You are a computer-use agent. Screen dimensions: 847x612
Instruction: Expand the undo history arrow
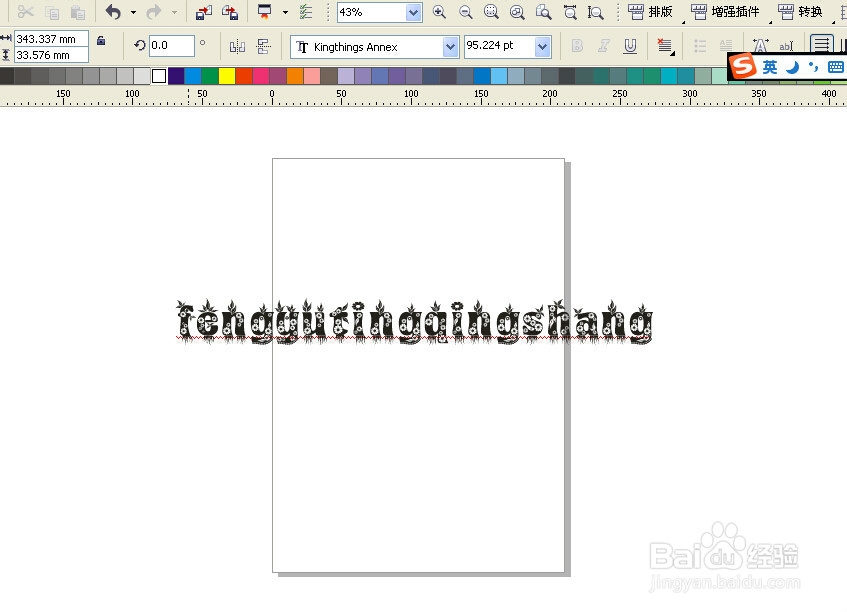coord(133,12)
